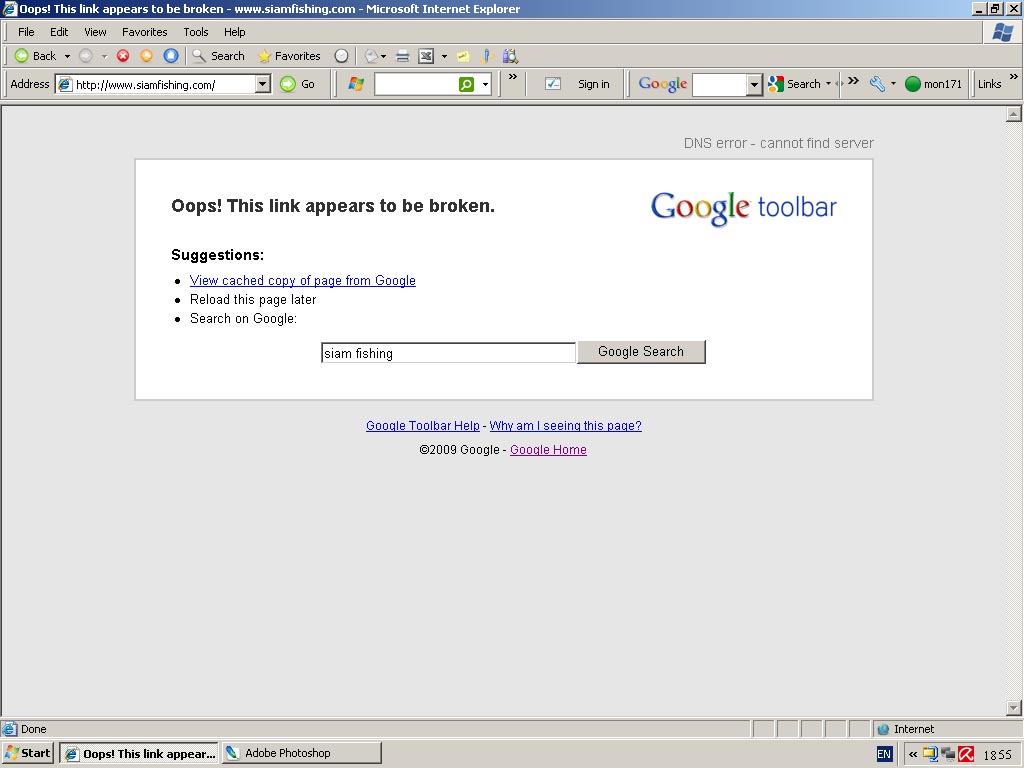This screenshot has height=768, width=1024.
Task: Click the red Stop loading icon
Action: [123, 56]
